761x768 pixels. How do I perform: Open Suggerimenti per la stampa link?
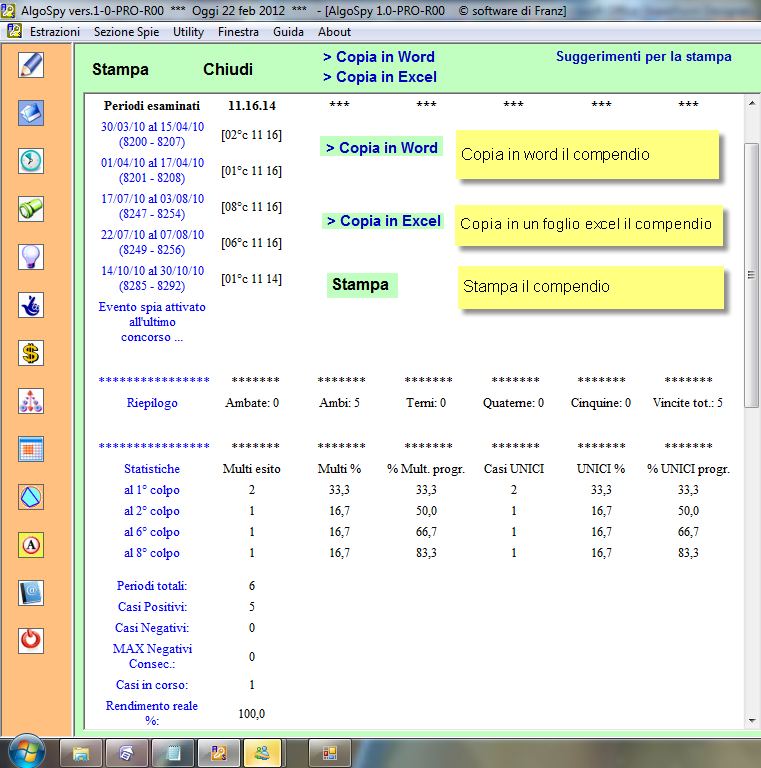tap(643, 56)
